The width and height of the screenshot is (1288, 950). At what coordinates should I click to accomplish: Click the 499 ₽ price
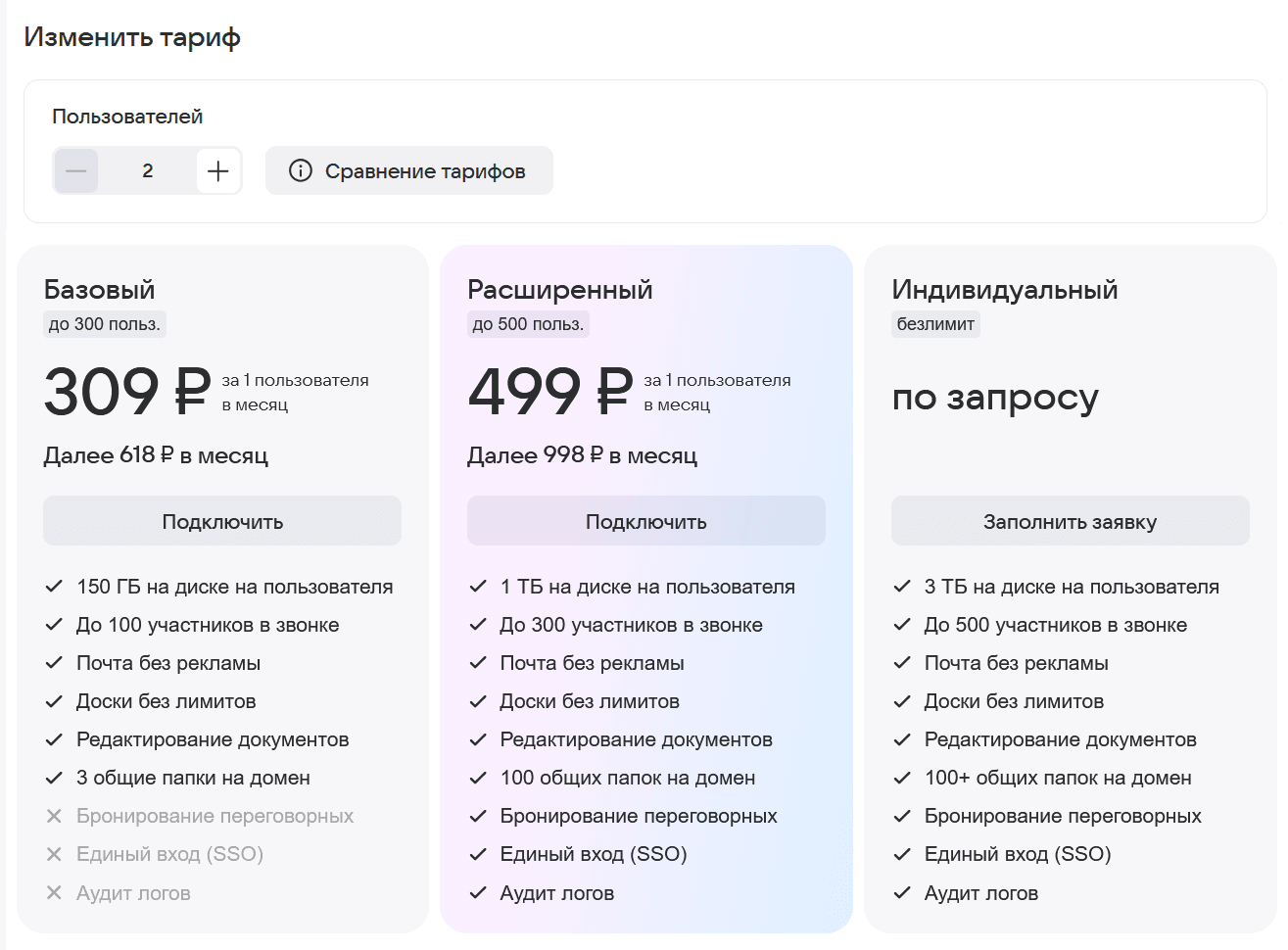click(550, 392)
